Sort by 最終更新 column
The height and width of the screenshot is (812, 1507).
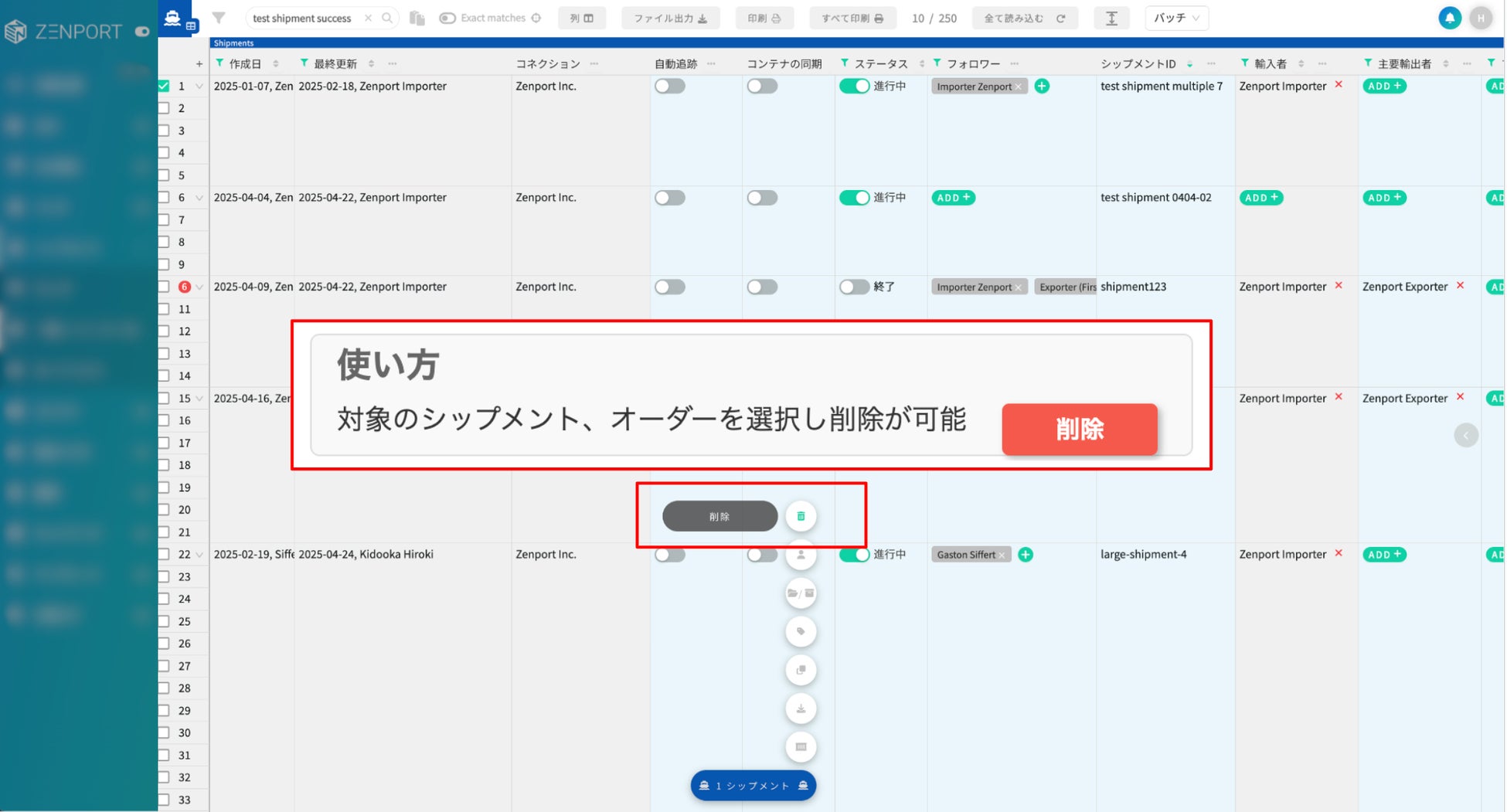[372, 64]
